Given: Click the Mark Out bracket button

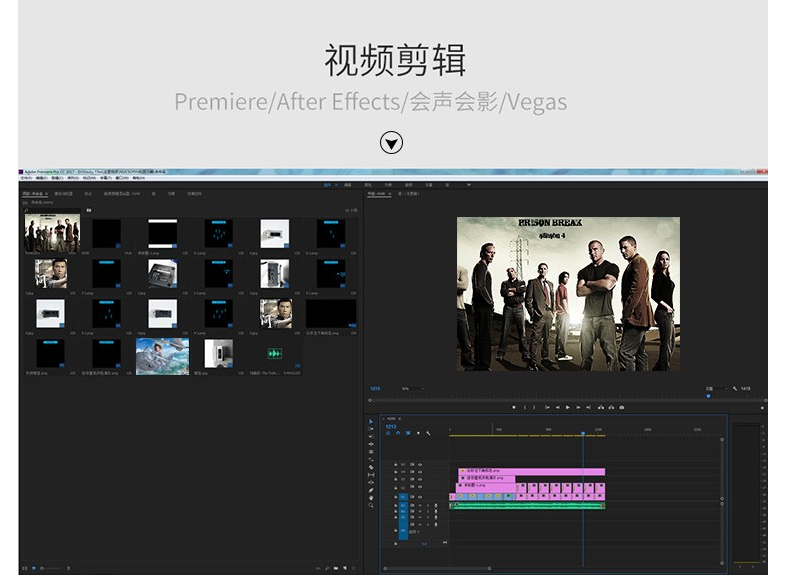Looking at the screenshot, I should 534,407.
